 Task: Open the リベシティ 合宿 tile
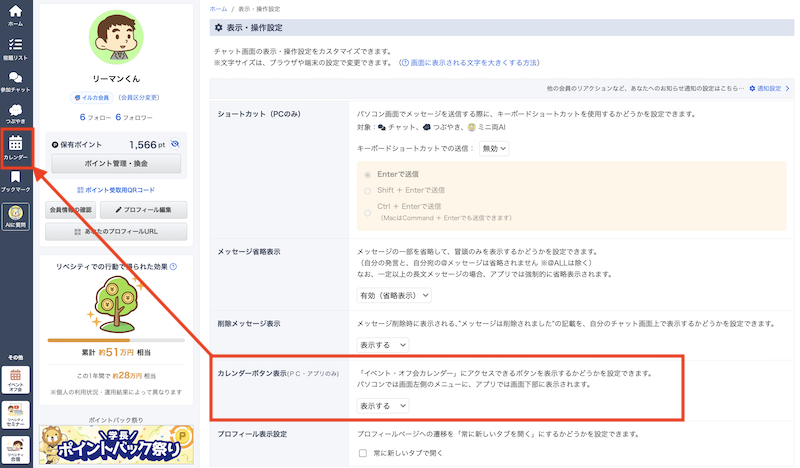[x=16, y=449]
